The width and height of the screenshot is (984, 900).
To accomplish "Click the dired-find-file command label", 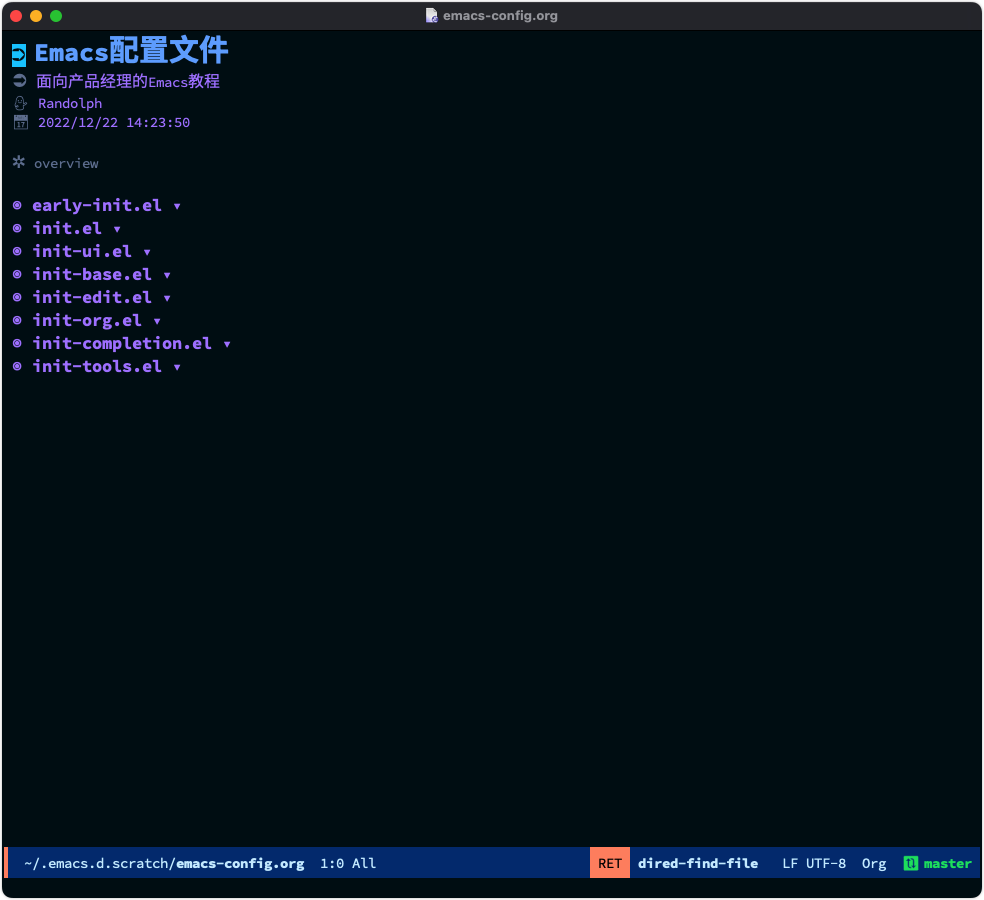I will point(698,864).
